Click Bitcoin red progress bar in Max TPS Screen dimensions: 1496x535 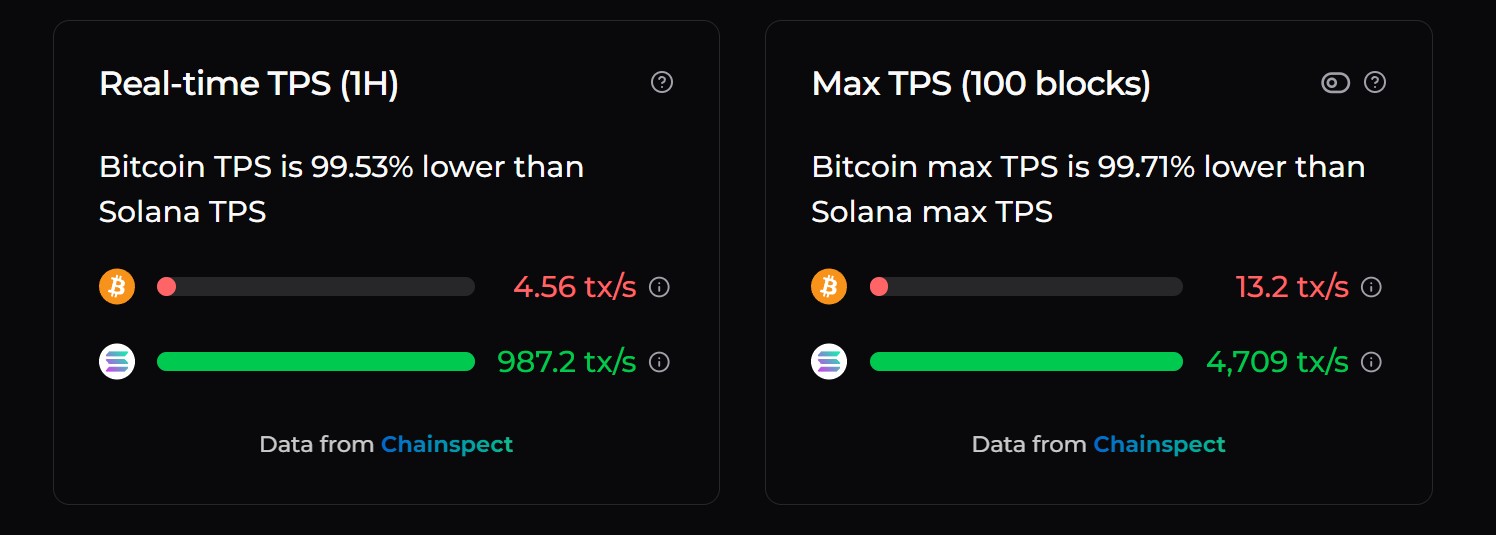(1026, 287)
